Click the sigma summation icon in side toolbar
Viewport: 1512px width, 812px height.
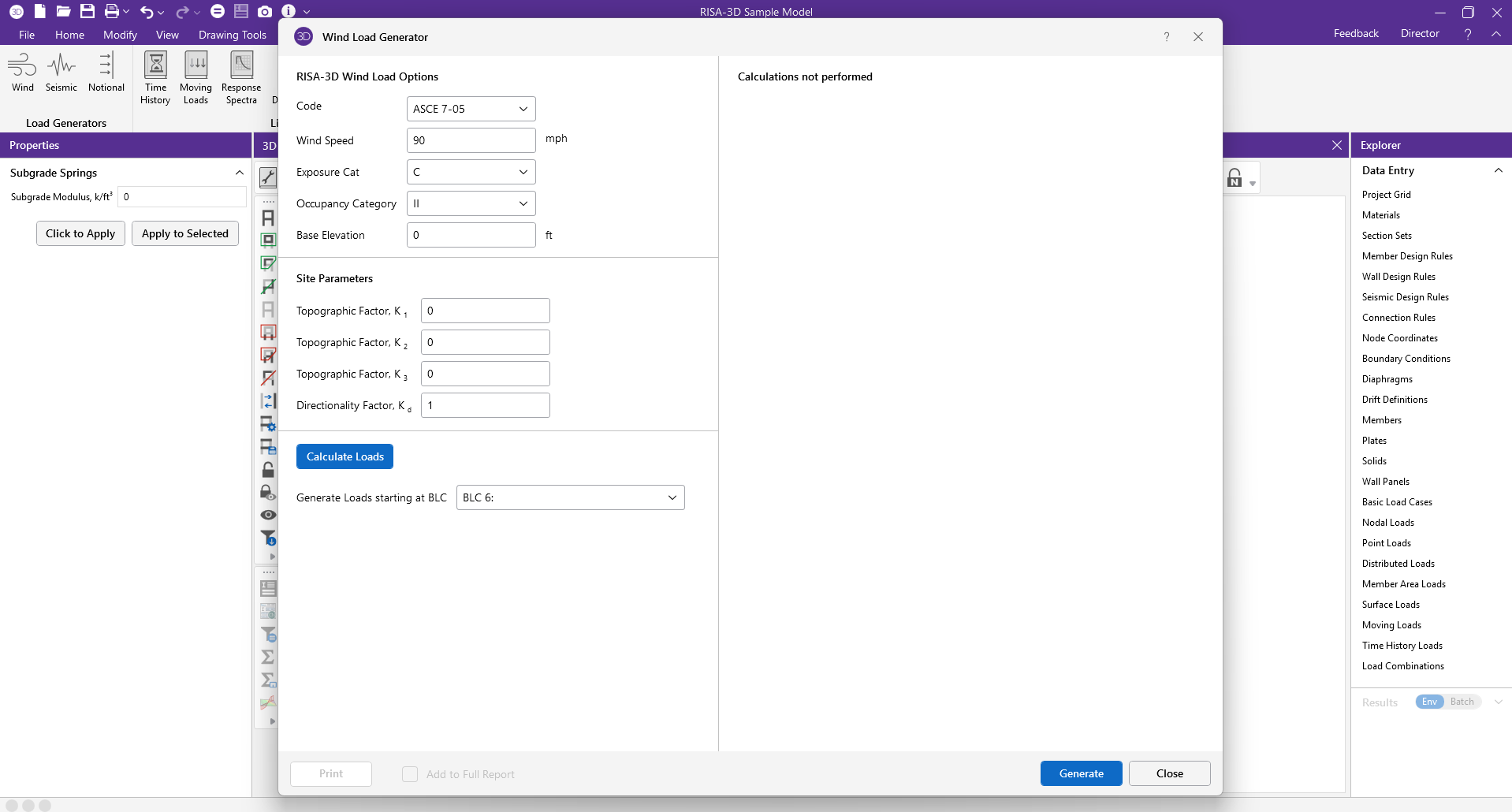point(268,656)
